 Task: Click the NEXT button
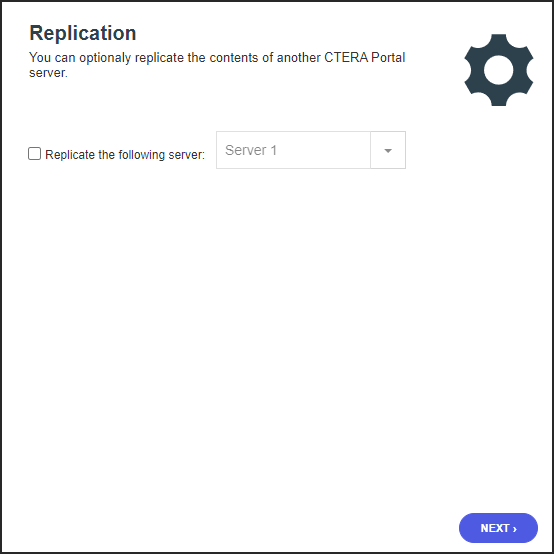(x=498, y=528)
